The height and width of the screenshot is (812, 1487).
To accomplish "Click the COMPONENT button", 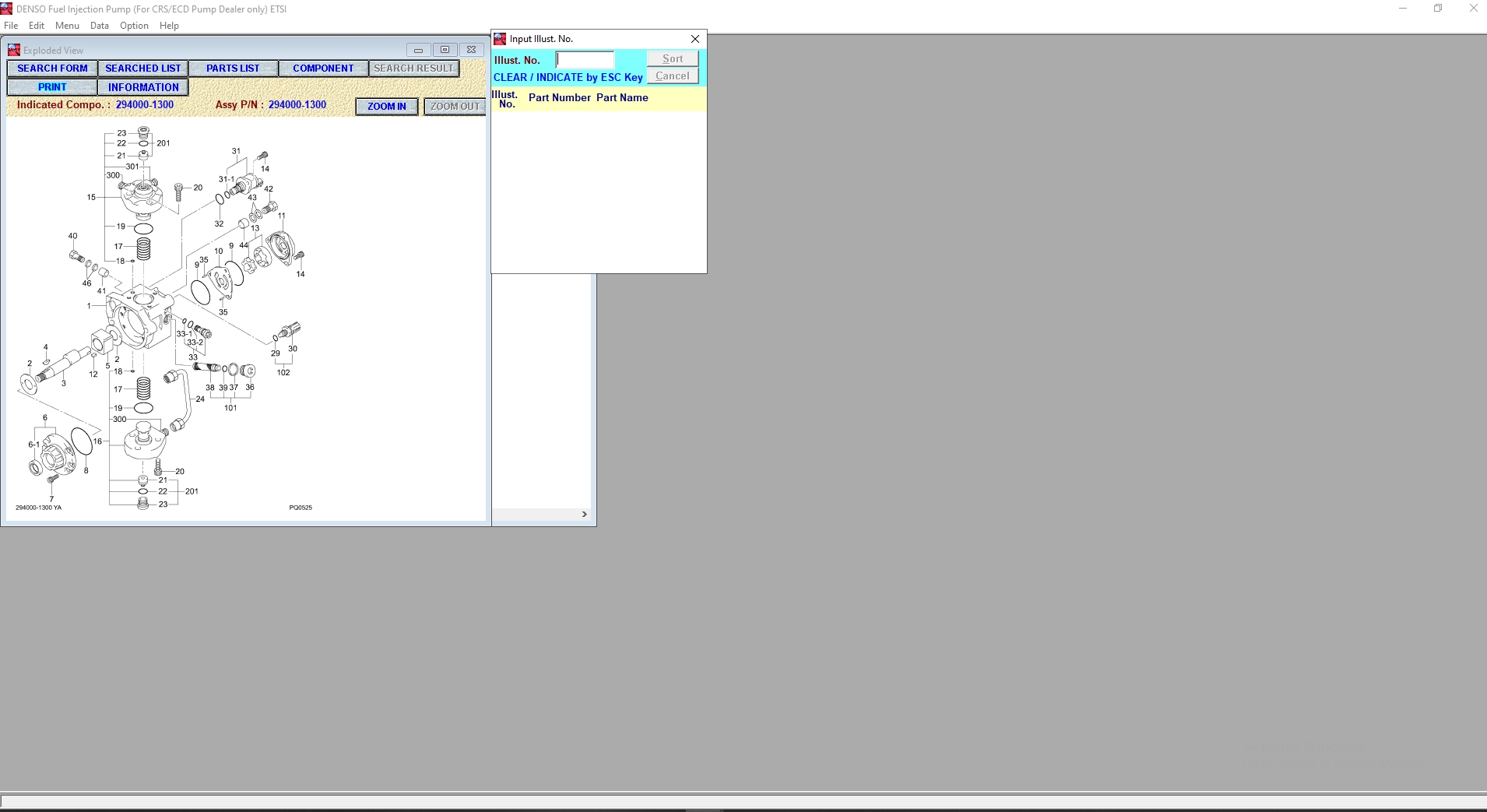I will pos(323,69).
